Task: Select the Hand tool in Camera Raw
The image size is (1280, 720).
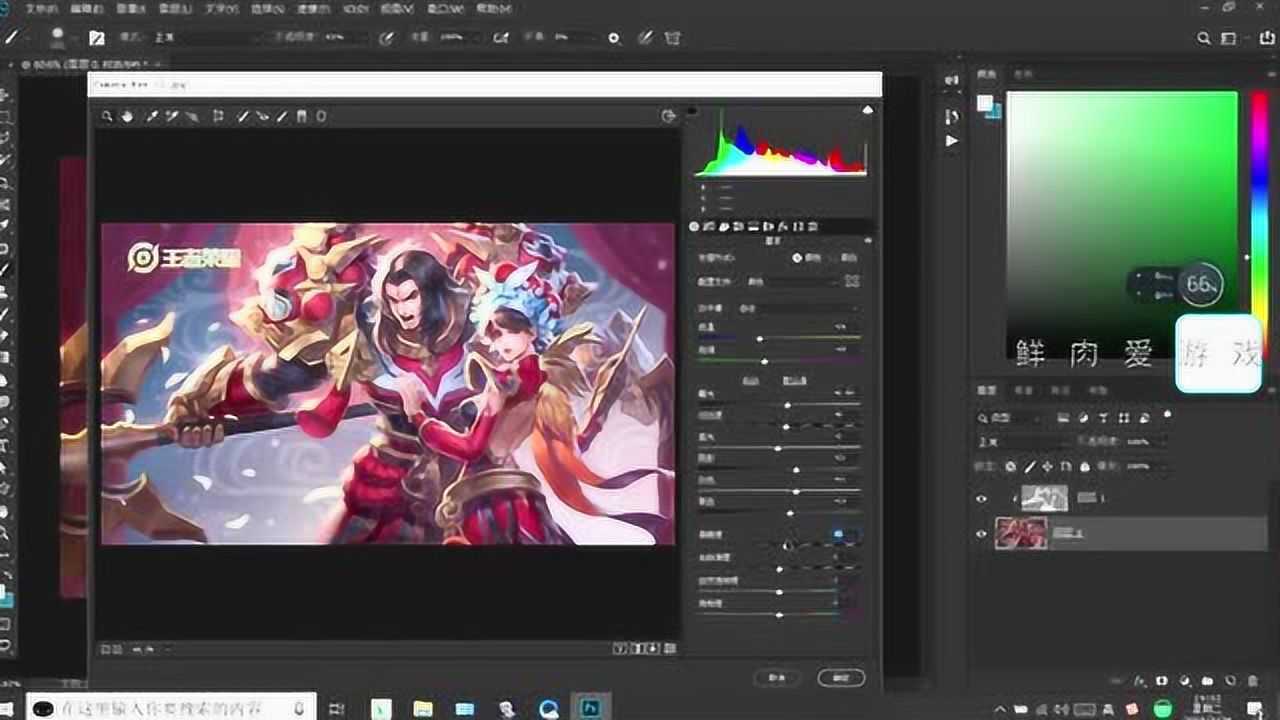Action: [x=128, y=116]
